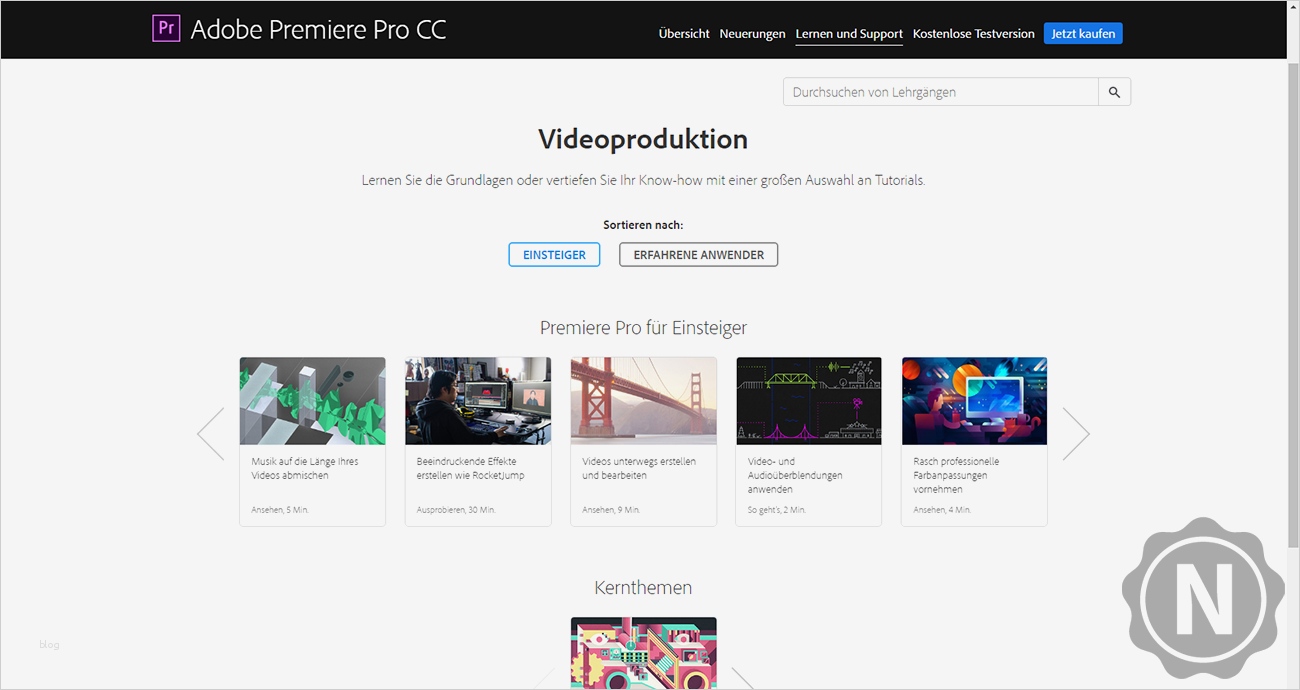Click the Kernthemen section heading
1300x690 pixels.
pos(643,588)
